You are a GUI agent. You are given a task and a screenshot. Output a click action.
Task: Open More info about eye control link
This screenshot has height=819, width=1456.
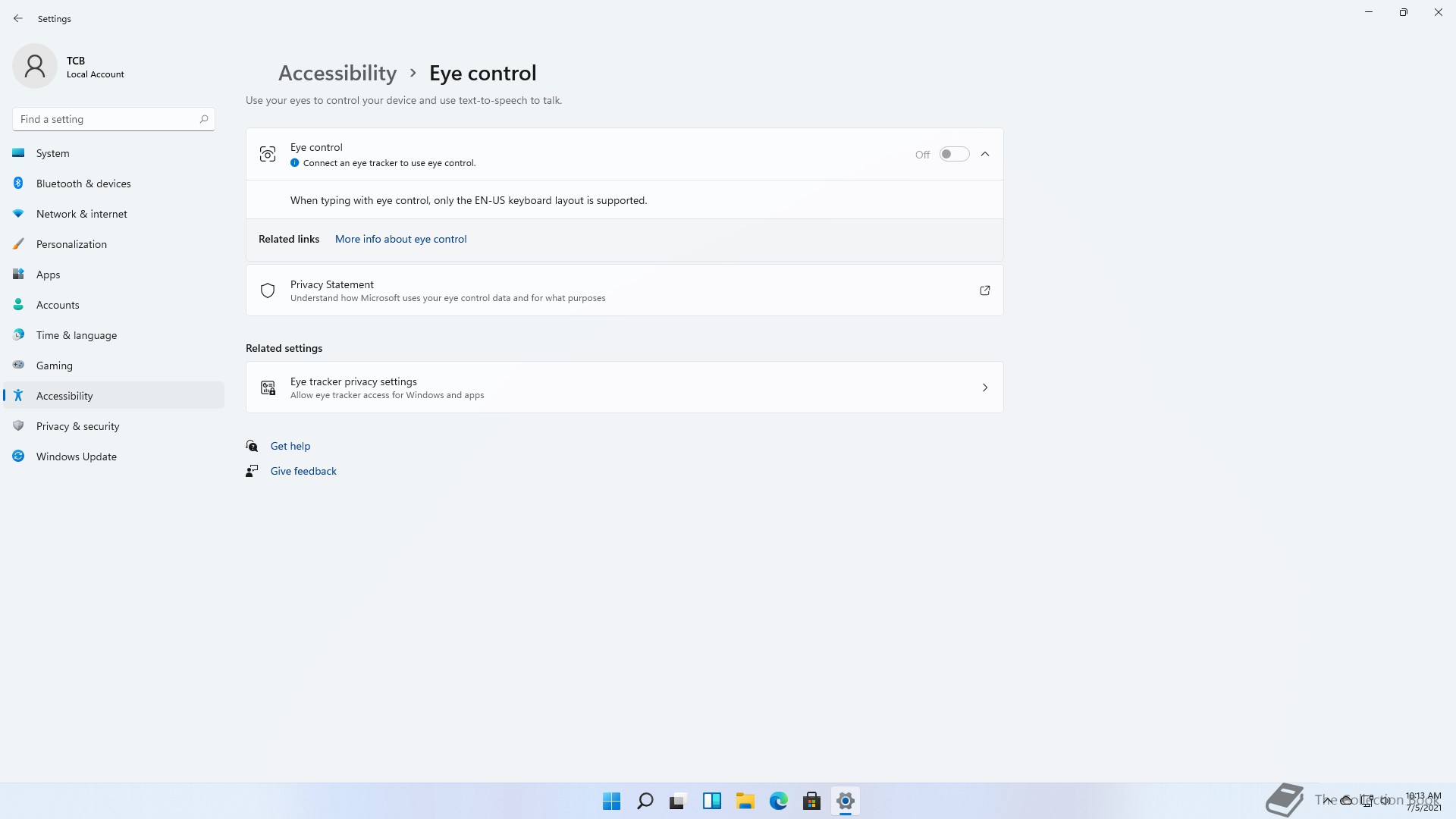400,239
